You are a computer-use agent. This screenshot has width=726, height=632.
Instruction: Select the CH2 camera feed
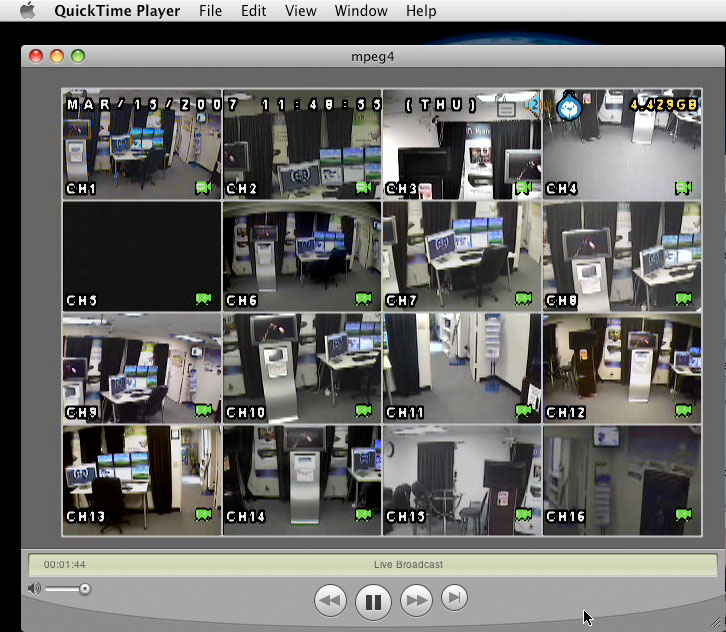tap(302, 144)
